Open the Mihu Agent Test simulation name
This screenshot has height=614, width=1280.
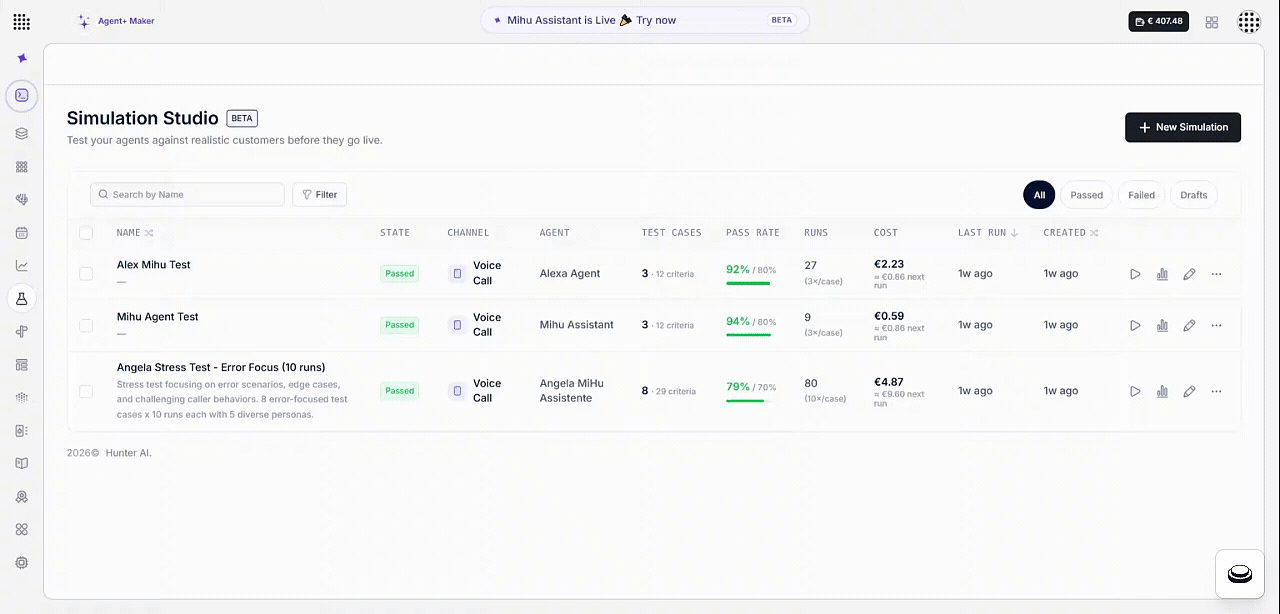[x=157, y=317]
